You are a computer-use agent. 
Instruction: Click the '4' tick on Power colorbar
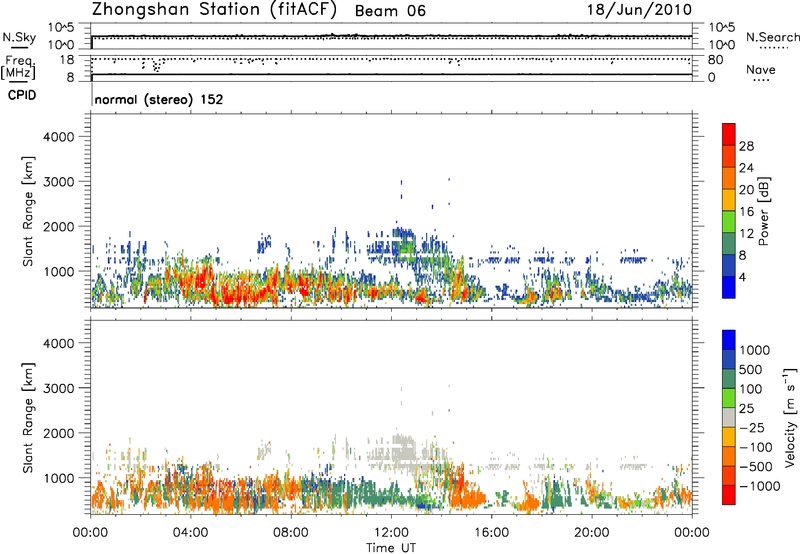[x=743, y=278]
